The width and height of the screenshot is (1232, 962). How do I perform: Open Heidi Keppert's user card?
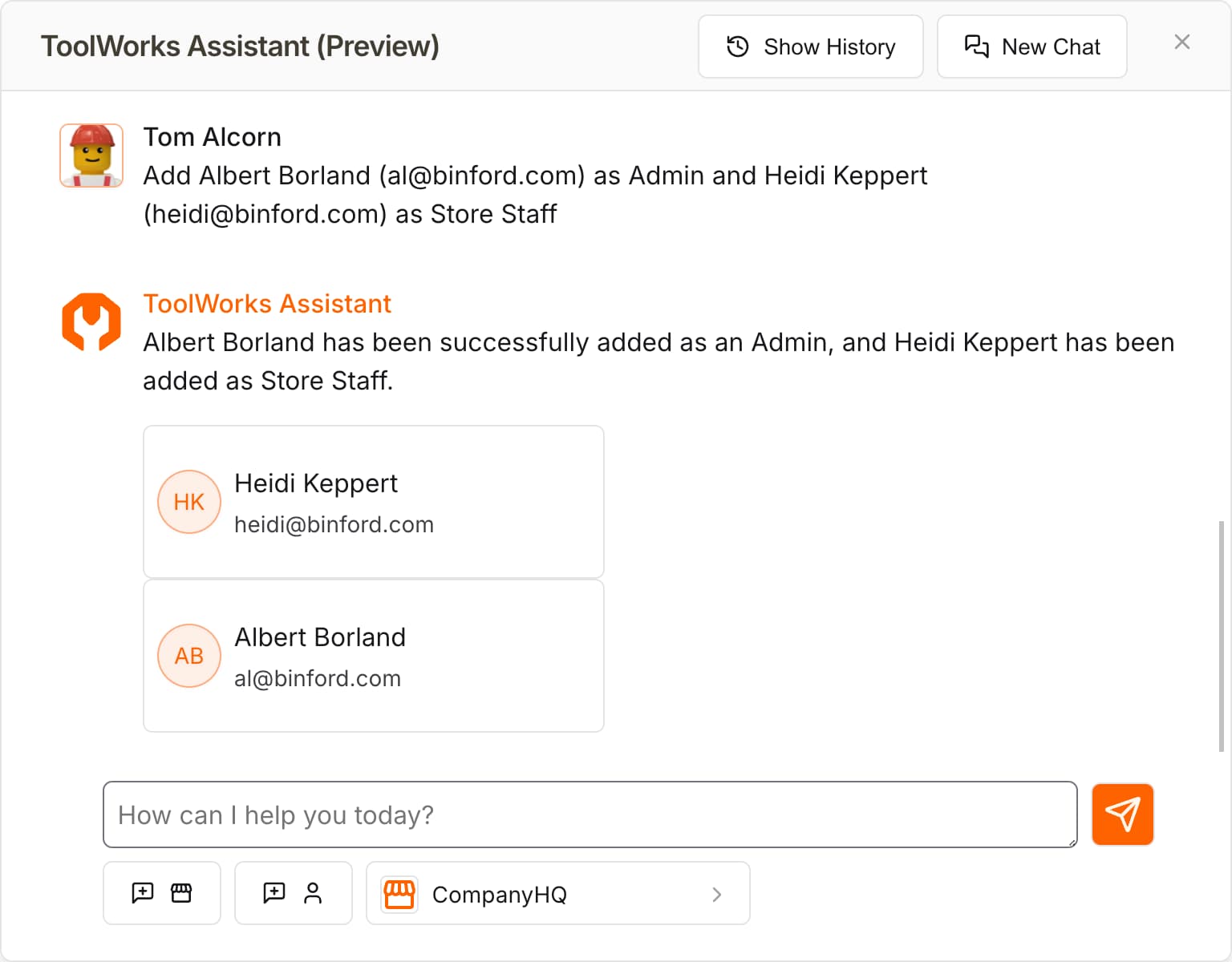click(x=373, y=502)
